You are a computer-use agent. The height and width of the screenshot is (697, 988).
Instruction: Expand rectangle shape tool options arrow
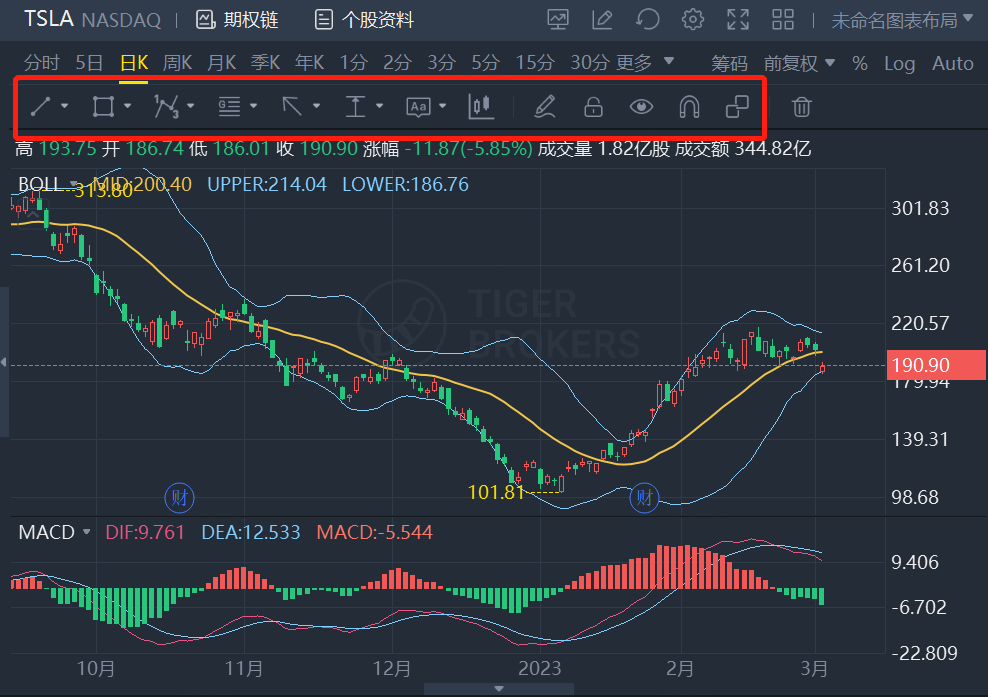tap(127, 107)
